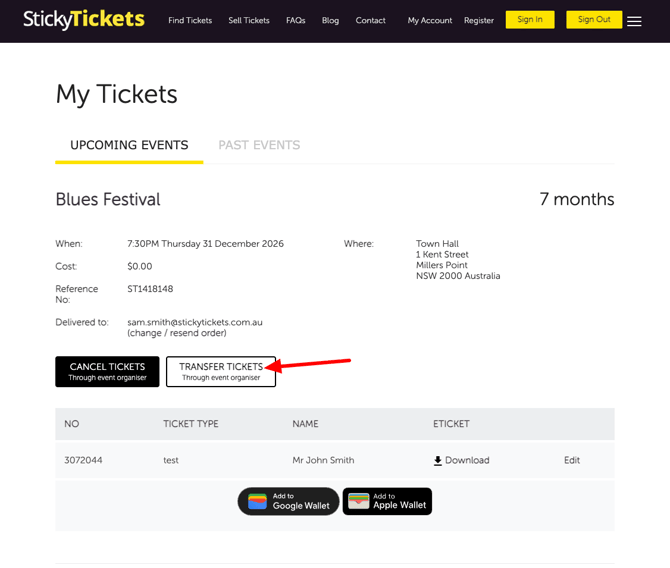Click the yellow Sign Out button
Screen dimensions: 670x568
click(x=594, y=20)
